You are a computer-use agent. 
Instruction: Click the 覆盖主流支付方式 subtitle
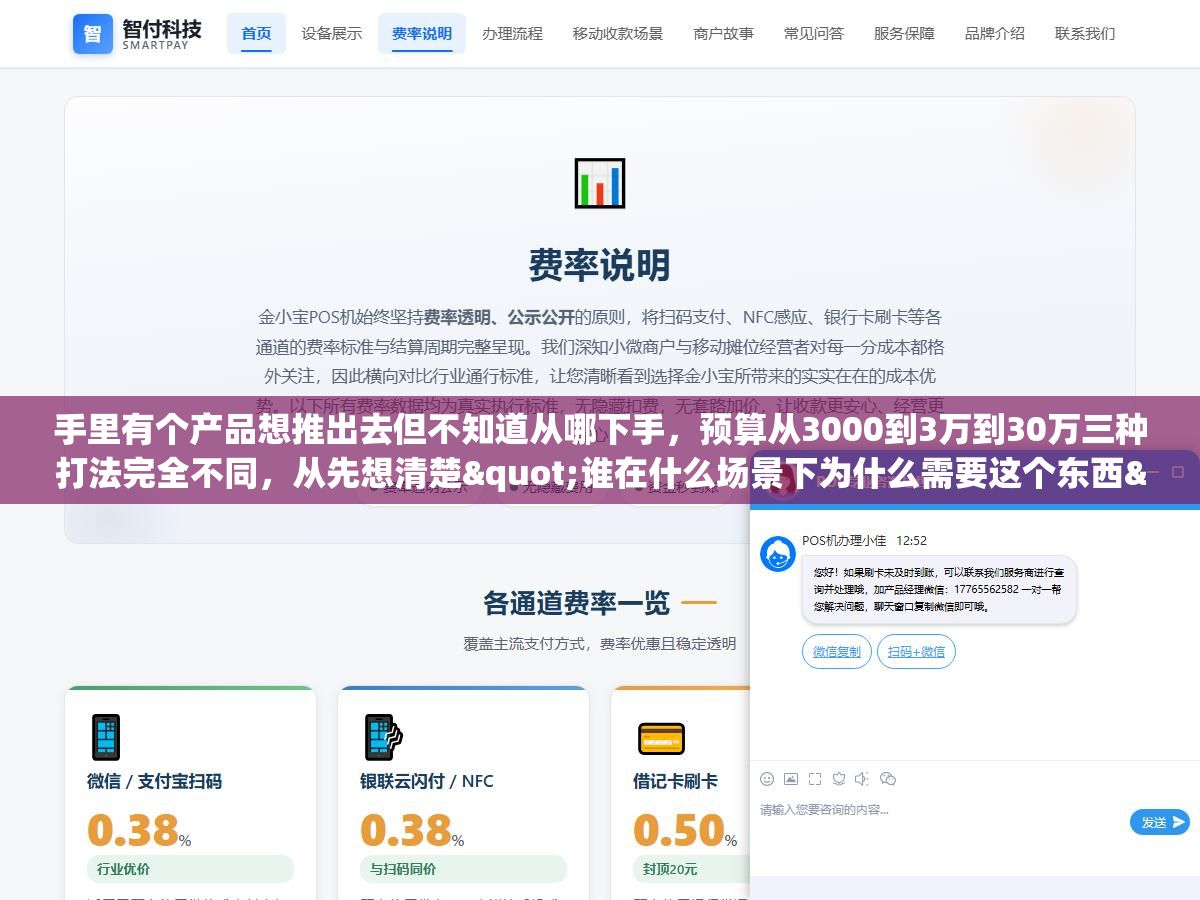tap(600, 643)
